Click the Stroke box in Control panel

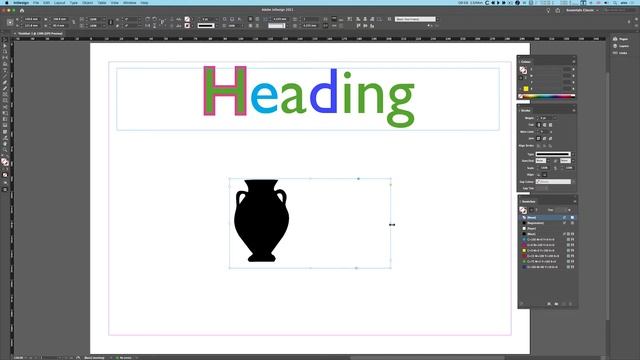187,26
